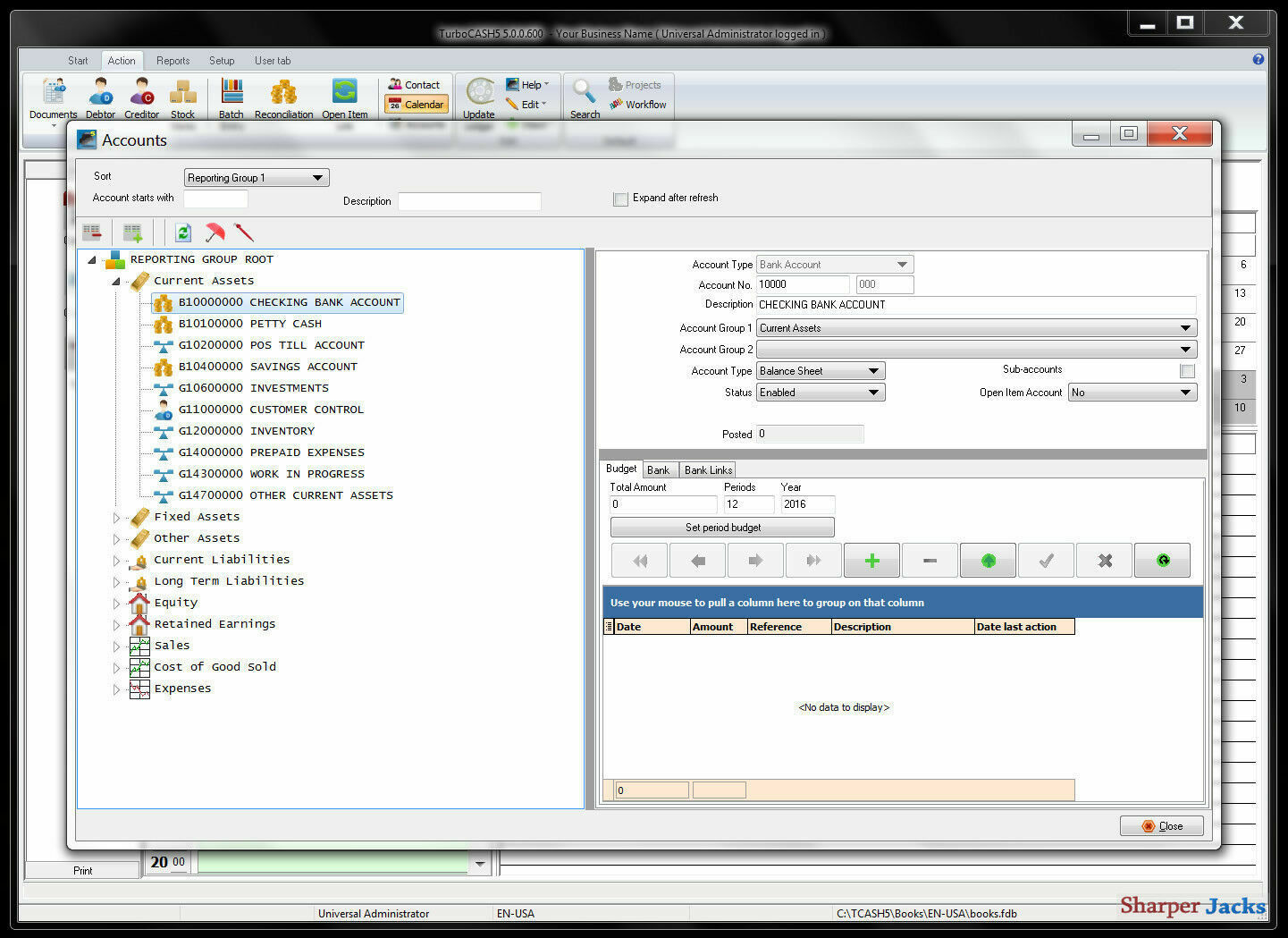Refresh budget data navigator button
The width and height of the screenshot is (1288, 938).
[x=1163, y=561]
